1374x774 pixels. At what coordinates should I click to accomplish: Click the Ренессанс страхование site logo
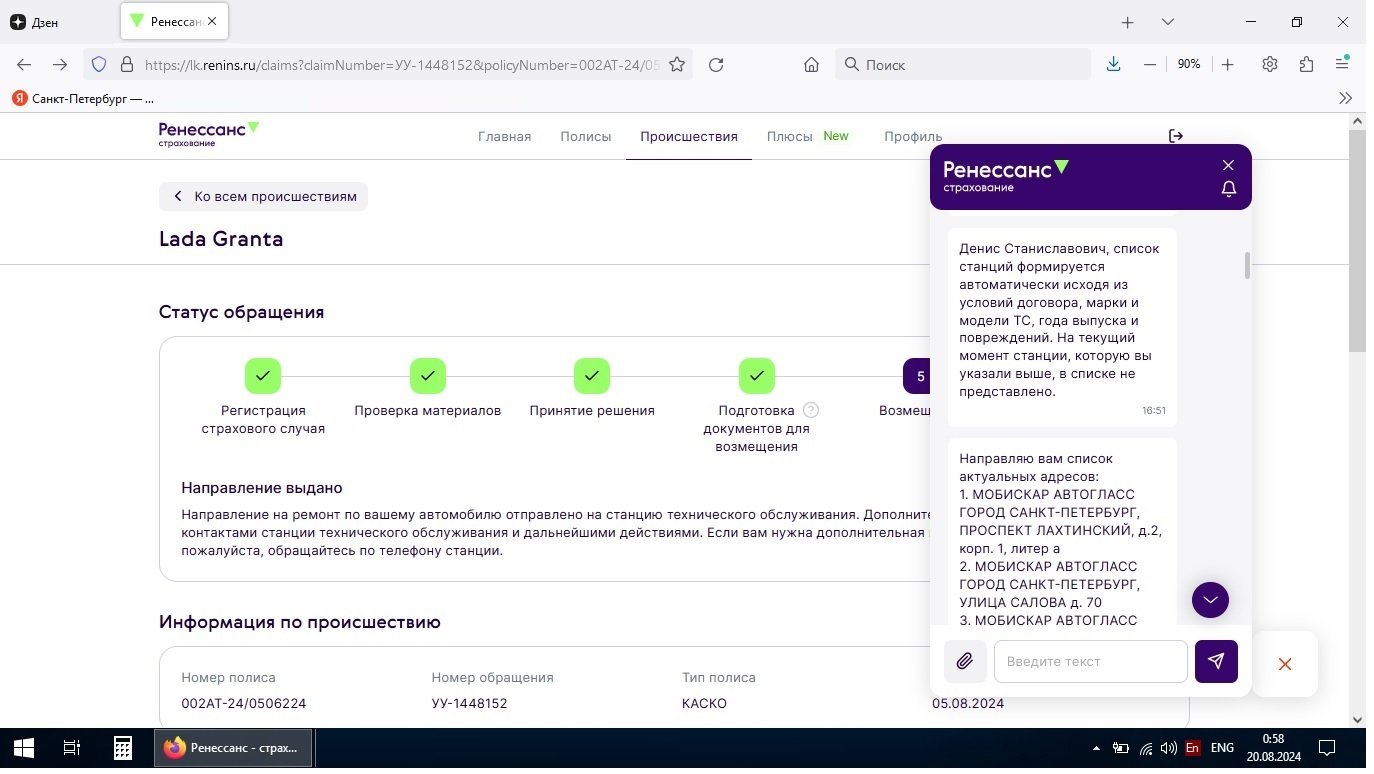coord(209,134)
